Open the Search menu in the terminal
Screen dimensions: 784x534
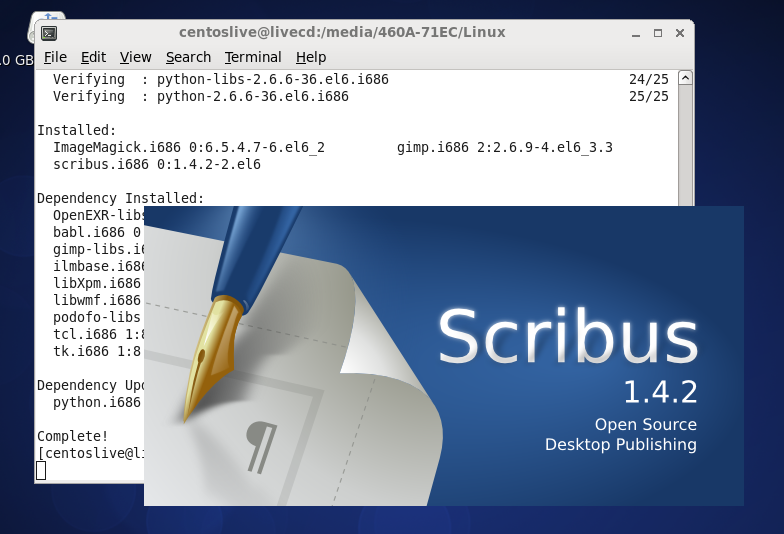pos(188,58)
